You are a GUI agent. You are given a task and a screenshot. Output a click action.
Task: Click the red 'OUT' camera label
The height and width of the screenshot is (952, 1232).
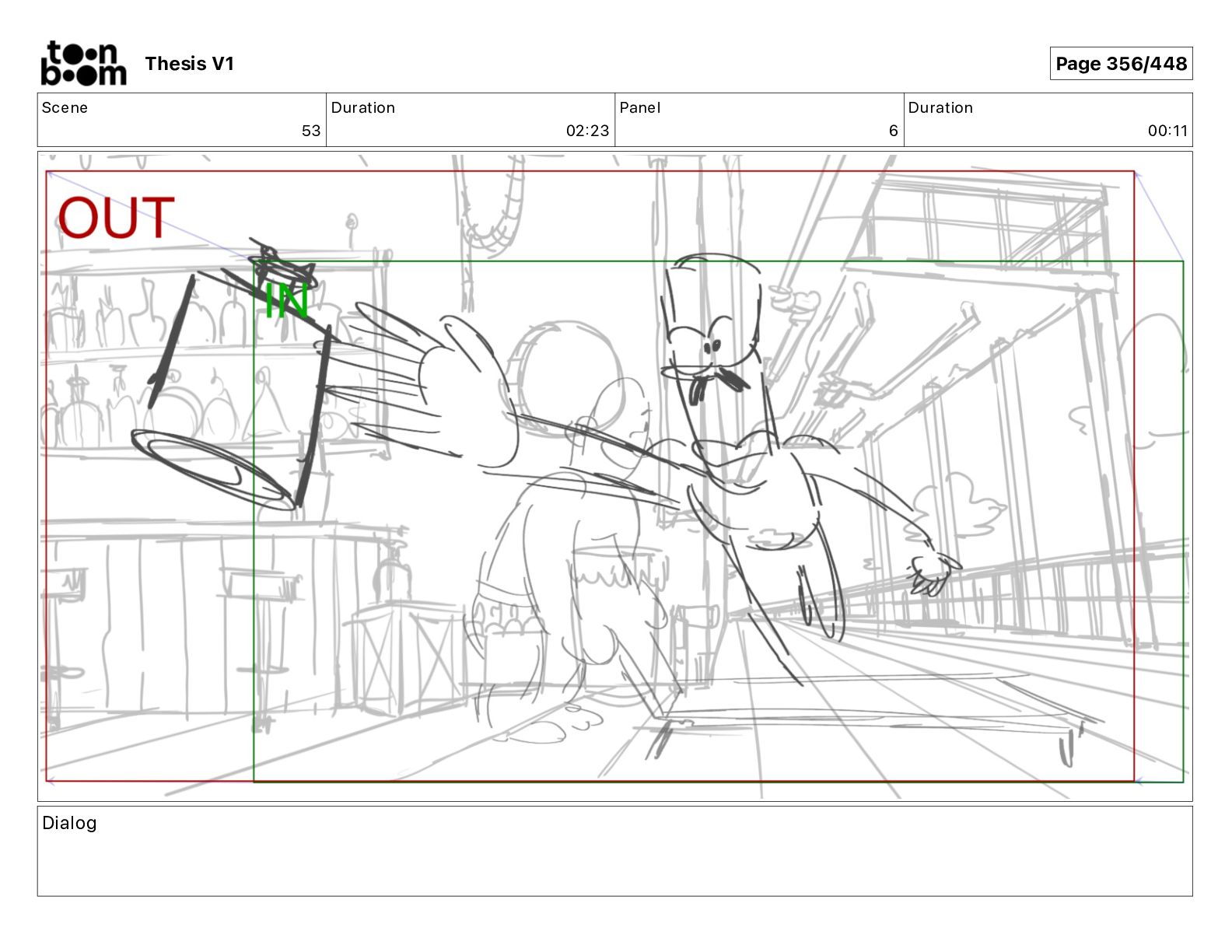[x=116, y=219]
